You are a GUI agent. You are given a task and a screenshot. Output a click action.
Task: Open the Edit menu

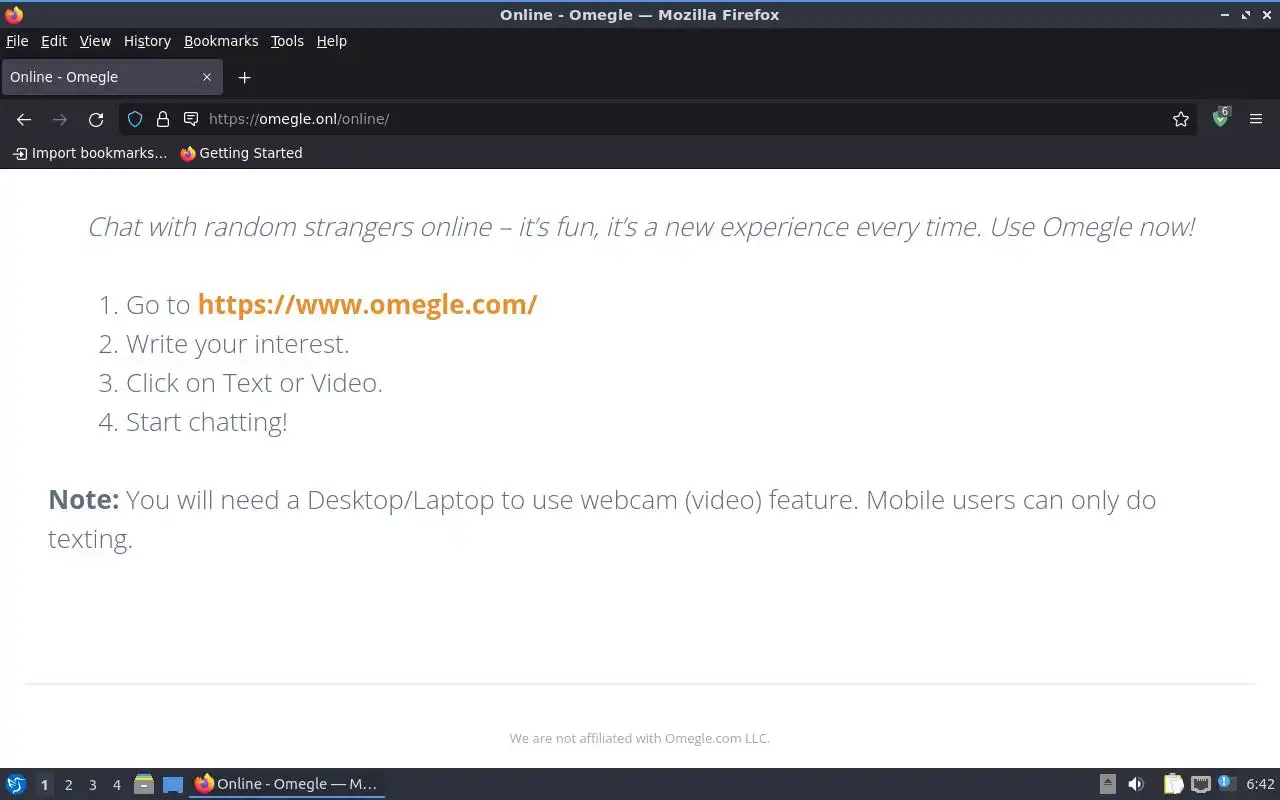54,41
